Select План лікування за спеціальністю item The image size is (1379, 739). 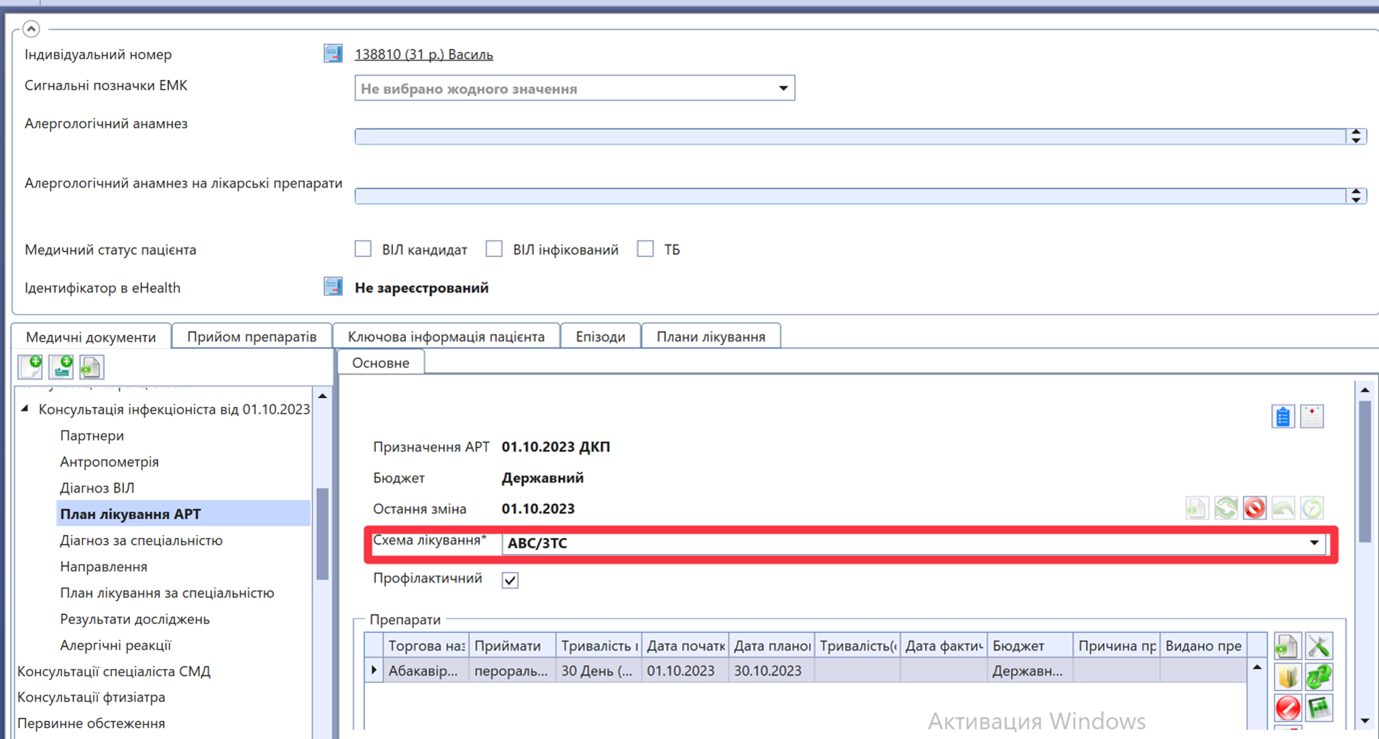pyautogui.click(x=167, y=593)
